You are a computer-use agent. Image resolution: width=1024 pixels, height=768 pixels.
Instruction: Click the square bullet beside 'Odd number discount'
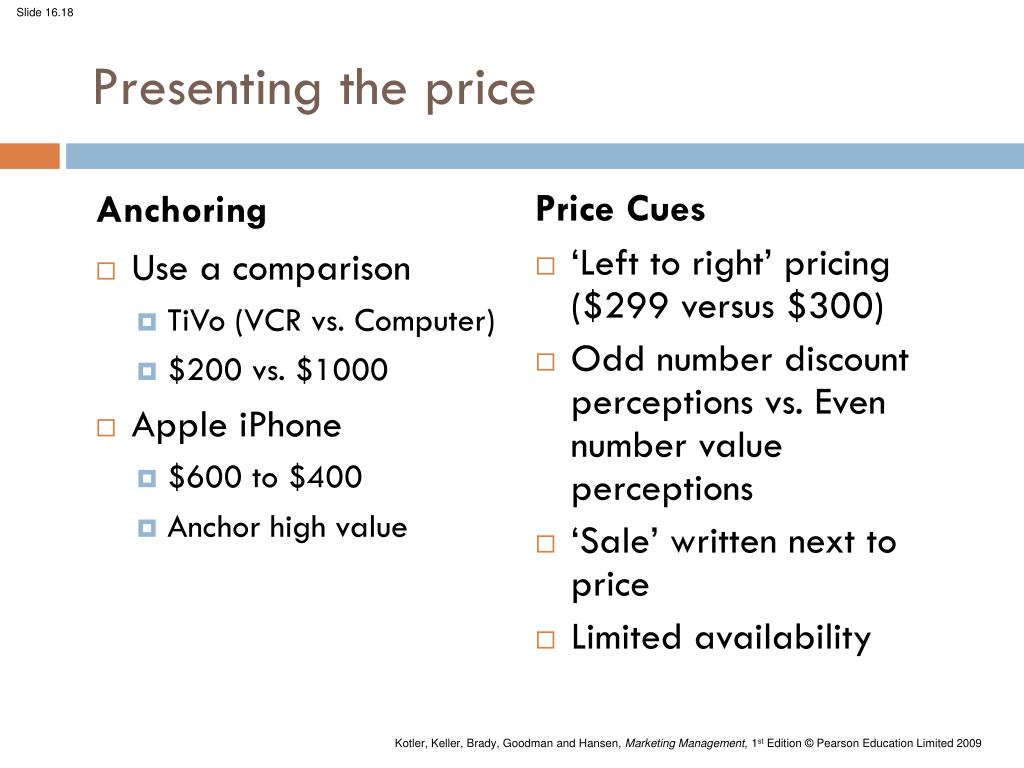point(545,362)
